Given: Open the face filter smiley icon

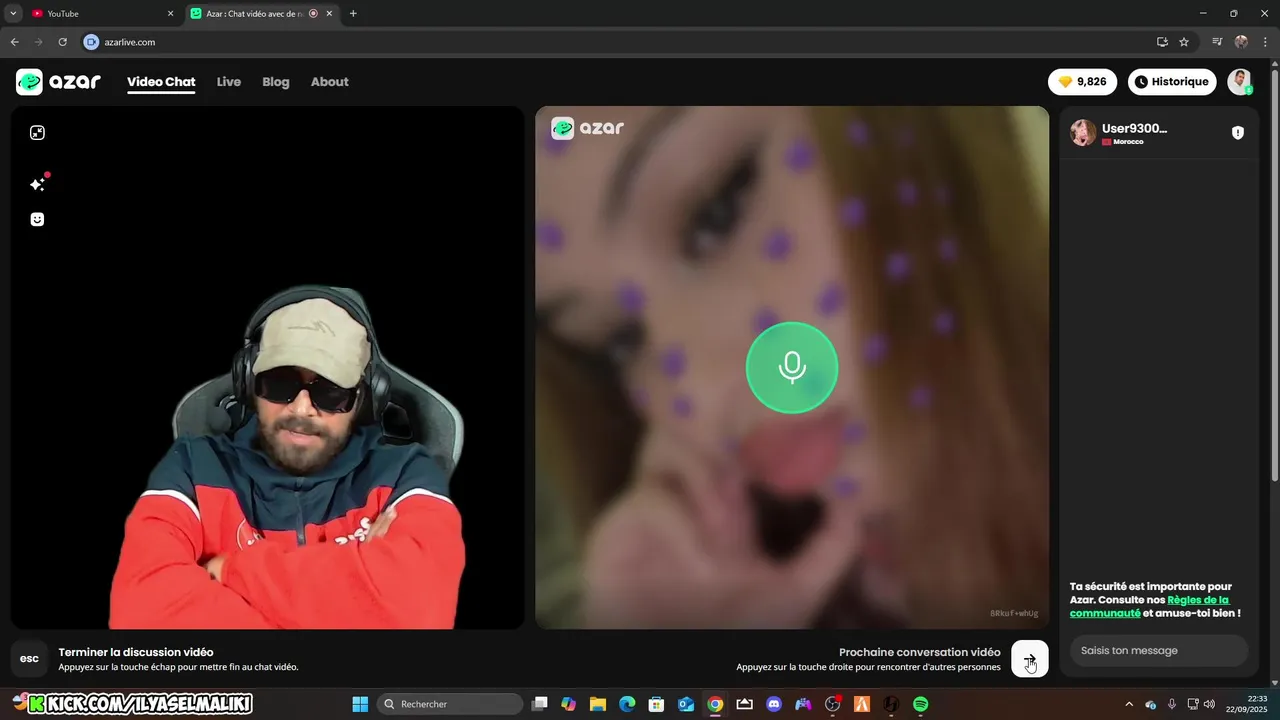Looking at the screenshot, I should click(x=37, y=219).
